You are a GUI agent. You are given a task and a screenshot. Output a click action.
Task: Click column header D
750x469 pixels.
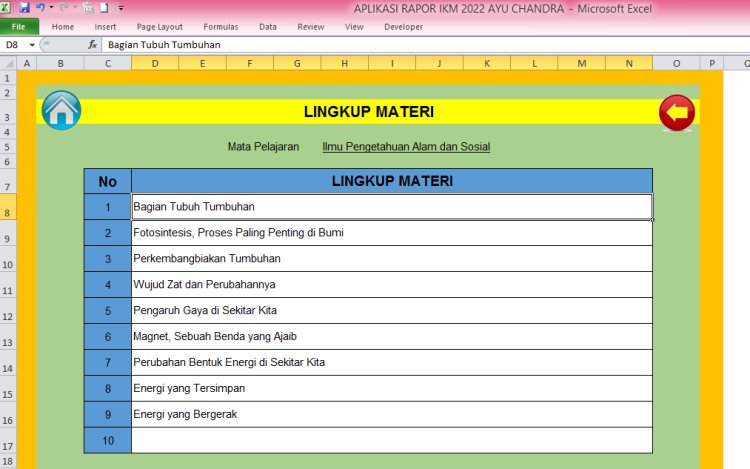coord(155,63)
